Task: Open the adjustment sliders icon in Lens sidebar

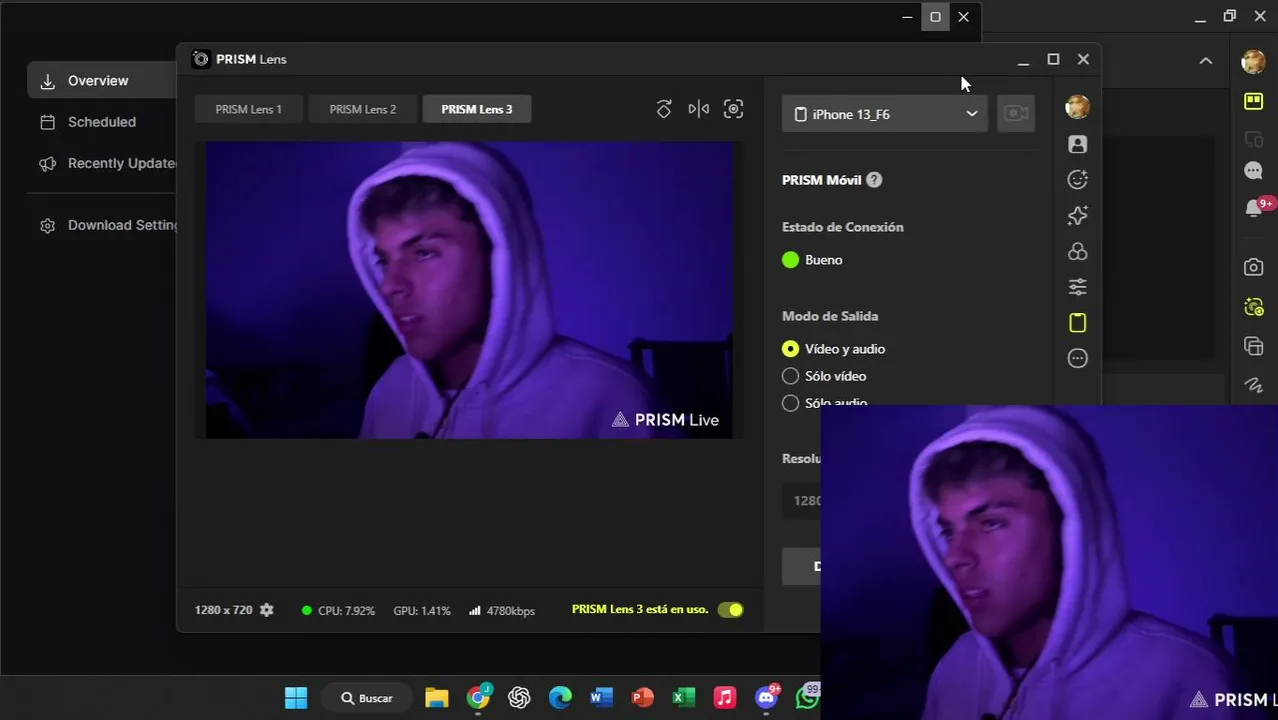Action: coord(1077,287)
